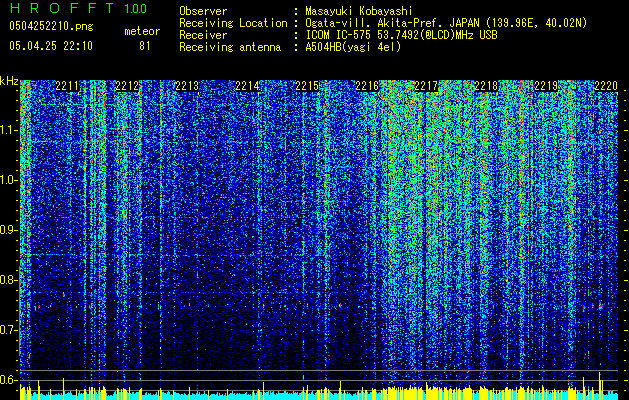Viewport: 629px width, 400px height.
Task: Click the 2219 time marker
Action: [x=546, y=86]
